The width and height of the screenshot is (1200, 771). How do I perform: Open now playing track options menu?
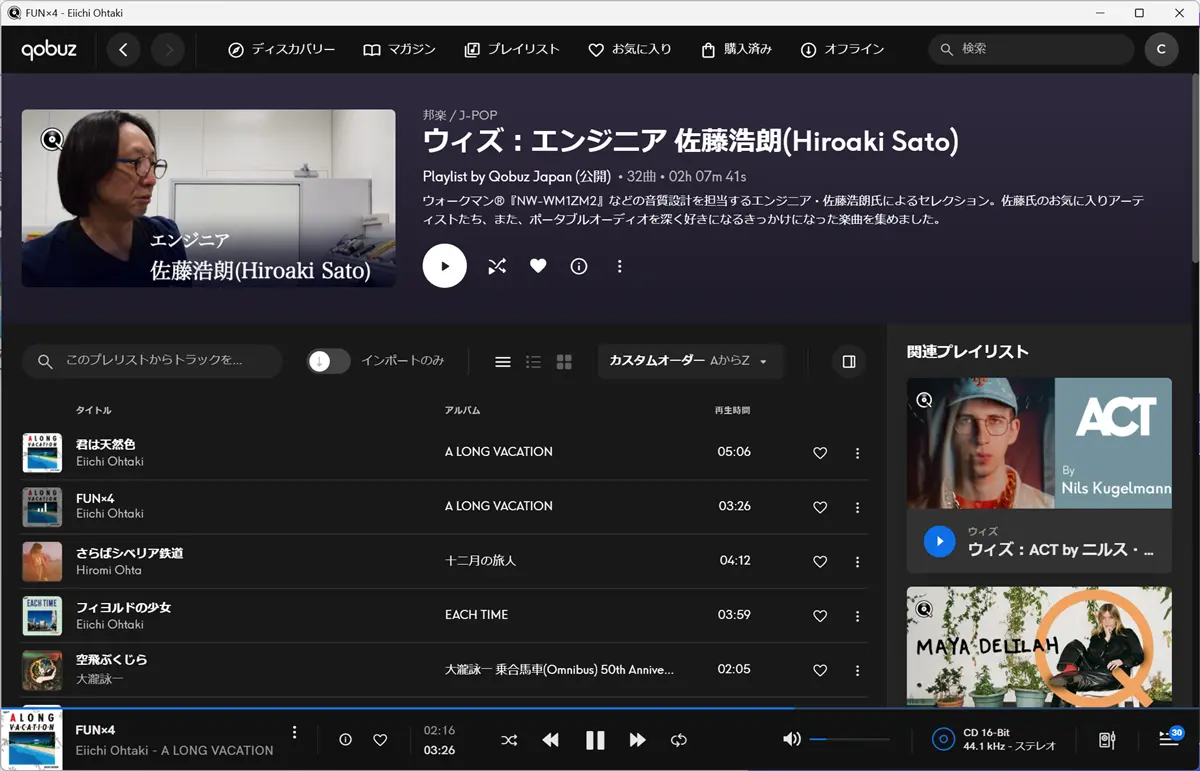point(294,732)
